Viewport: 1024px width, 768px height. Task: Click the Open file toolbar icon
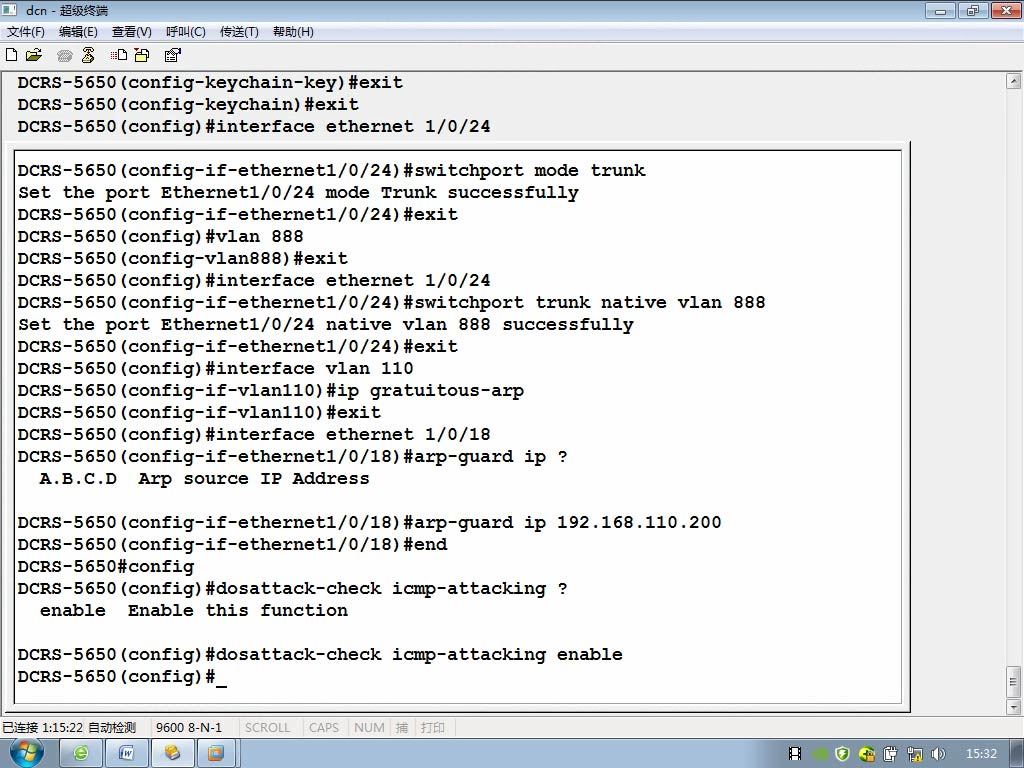pyautogui.click(x=34, y=55)
